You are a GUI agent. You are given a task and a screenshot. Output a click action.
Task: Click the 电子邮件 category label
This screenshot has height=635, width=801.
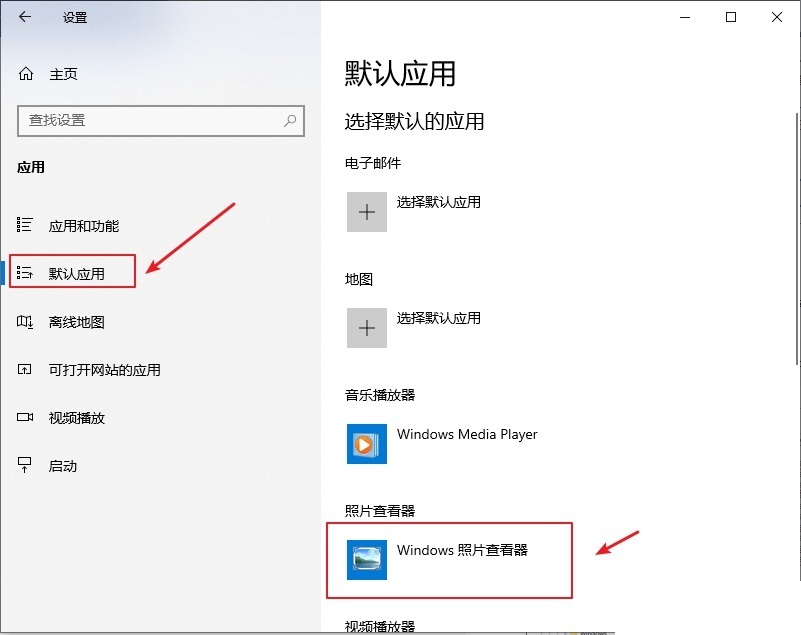pos(373,163)
